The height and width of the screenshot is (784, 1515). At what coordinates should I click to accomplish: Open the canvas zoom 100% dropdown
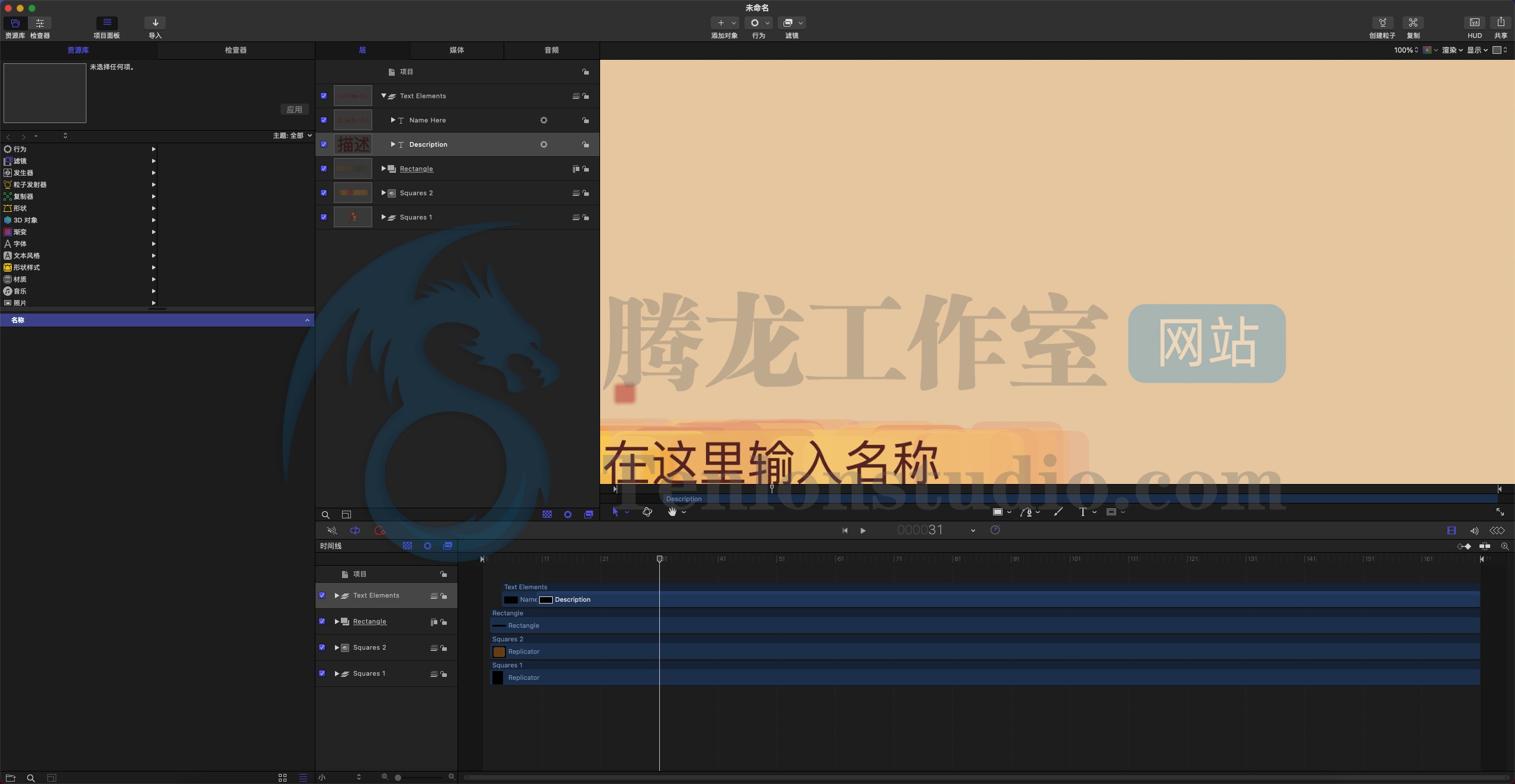point(1406,50)
